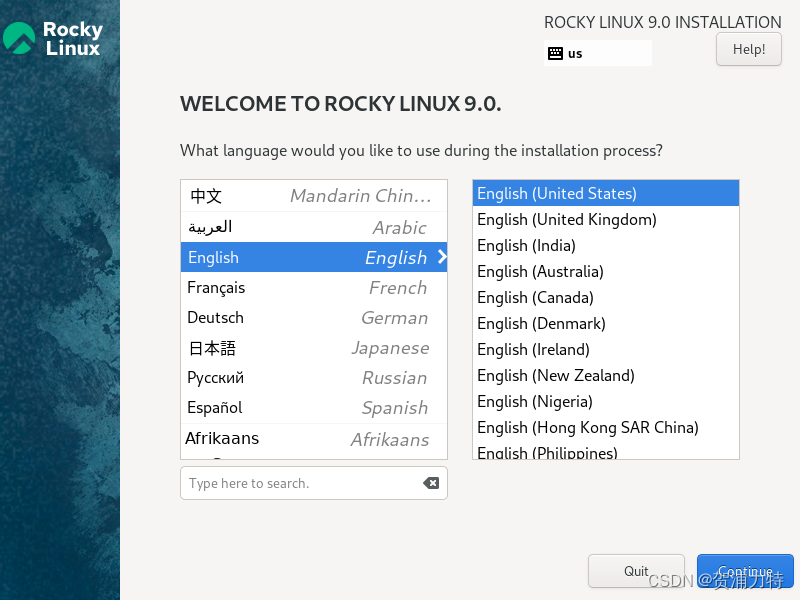Choose English (Philippines) locale
The width and height of the screenshot is (800, 600).
pyautogui.click(x=606, y=451)
